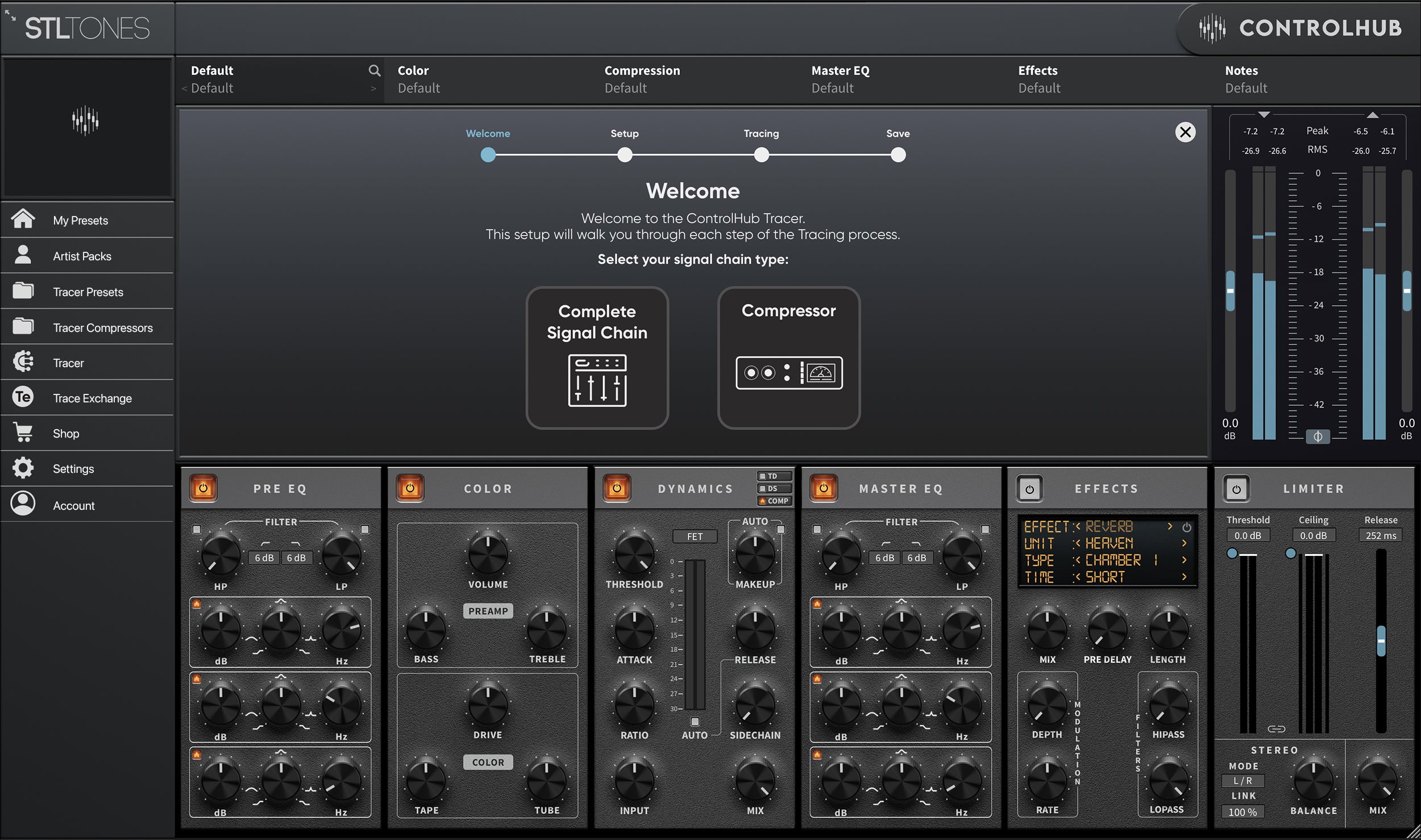1421x840 pixels.
Task: Click the left output fader handle
Action: (1229, 290)
